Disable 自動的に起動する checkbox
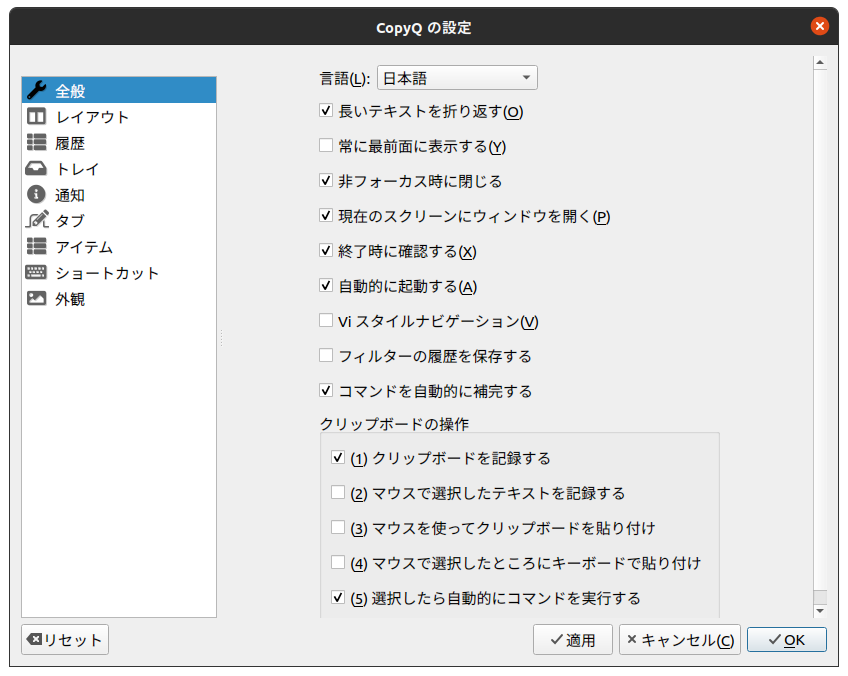Image resolution: width=848 pixels, height=676 pixels. coord(326,285)
